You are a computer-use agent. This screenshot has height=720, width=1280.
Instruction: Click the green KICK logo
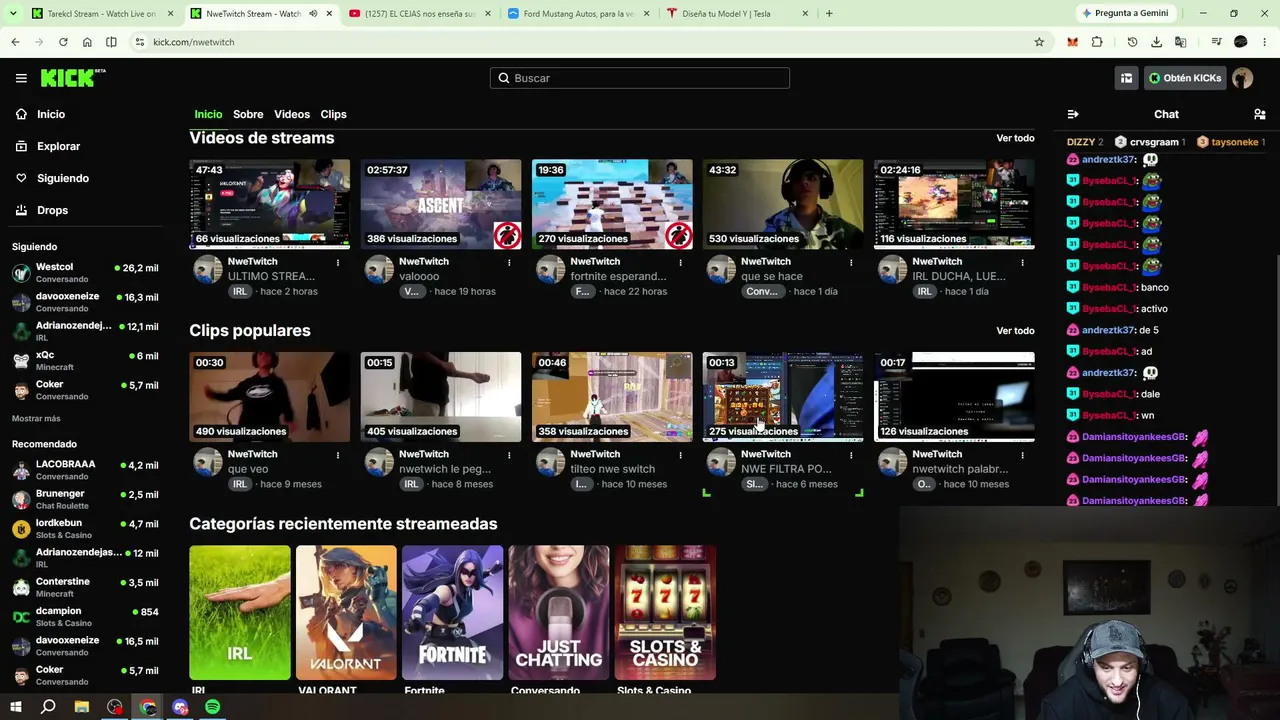tap(73, 78)
